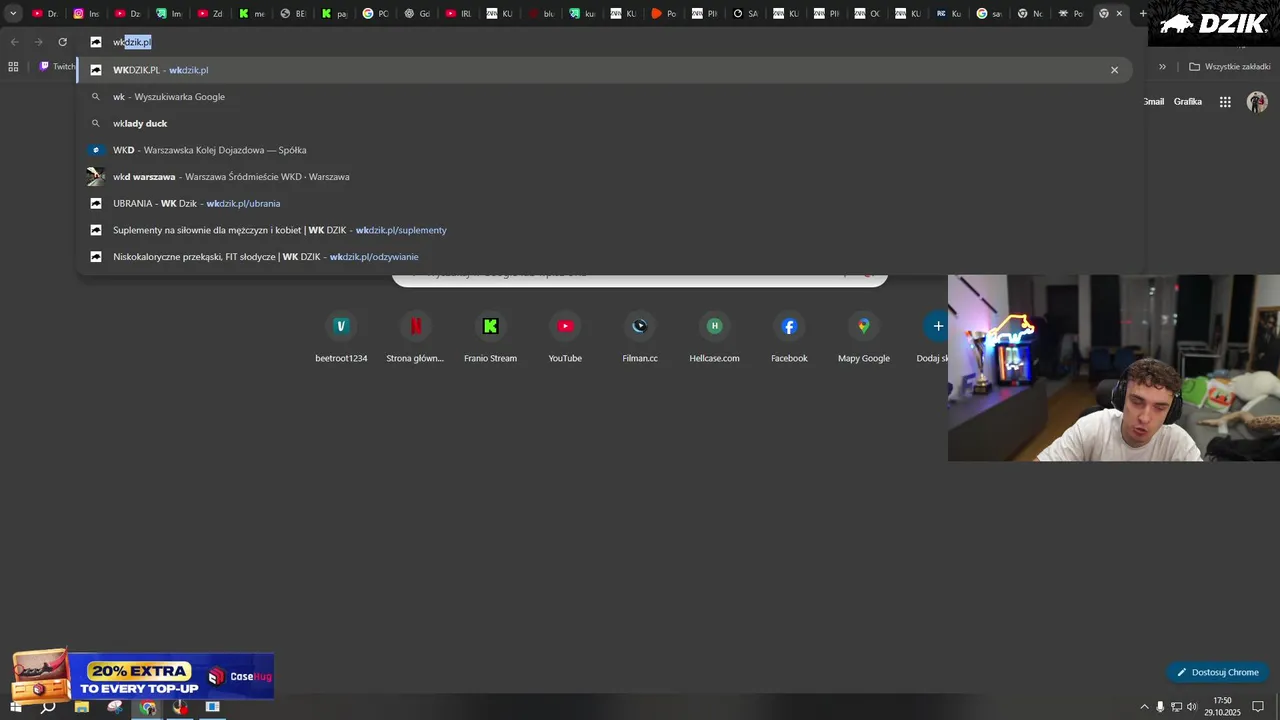
Task: Remove the WKDZIK.PL suggestion with X
Action: point(1114,70)
